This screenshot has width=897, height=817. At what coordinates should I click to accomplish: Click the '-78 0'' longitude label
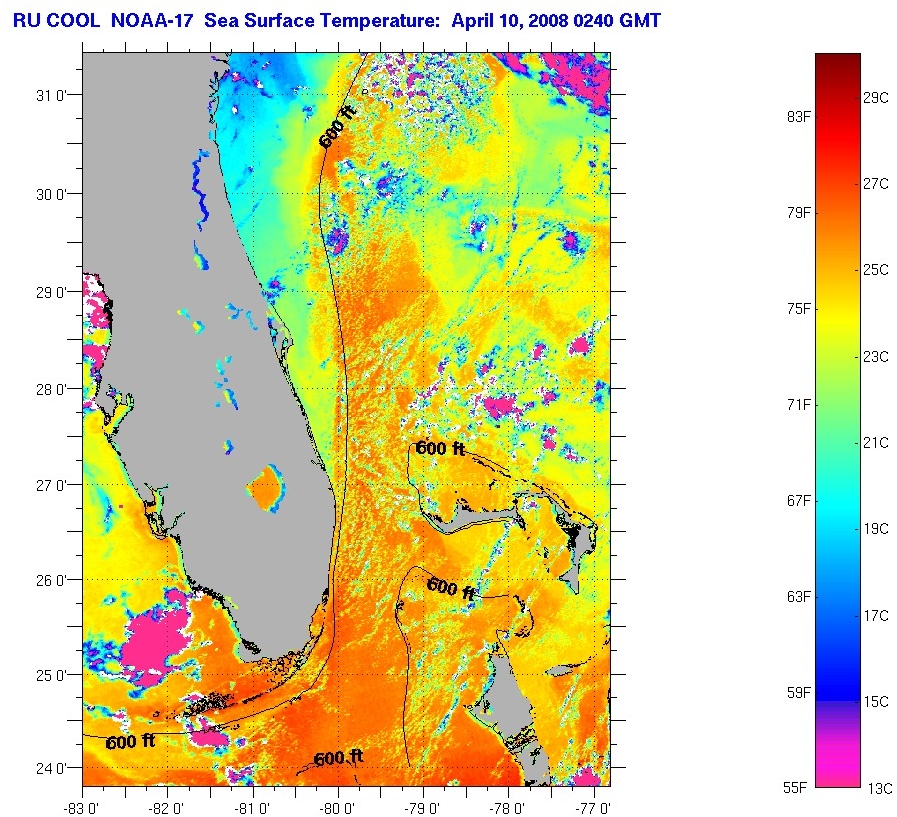tap(508, 808)
